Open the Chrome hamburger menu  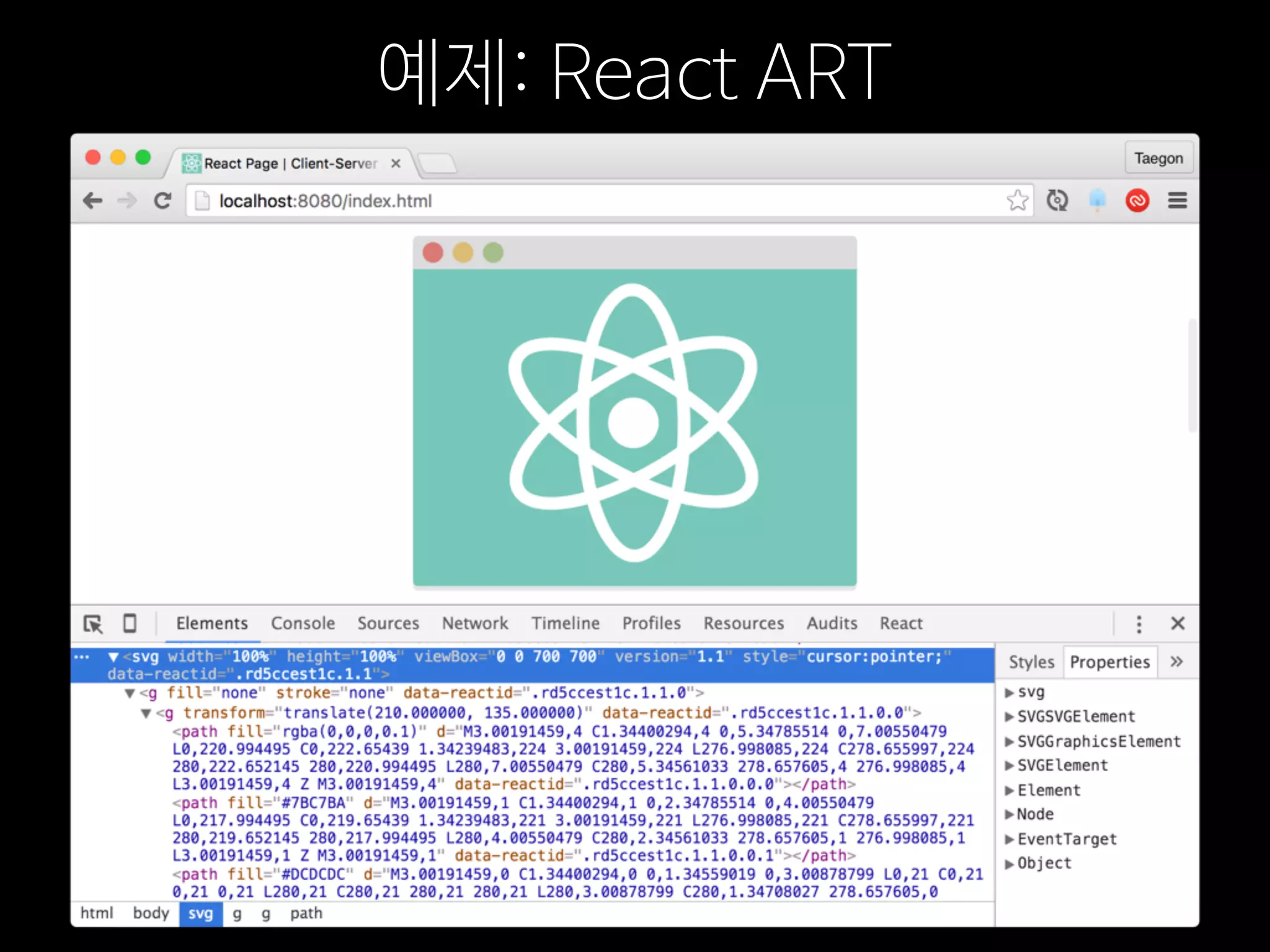pos(1178,201)
